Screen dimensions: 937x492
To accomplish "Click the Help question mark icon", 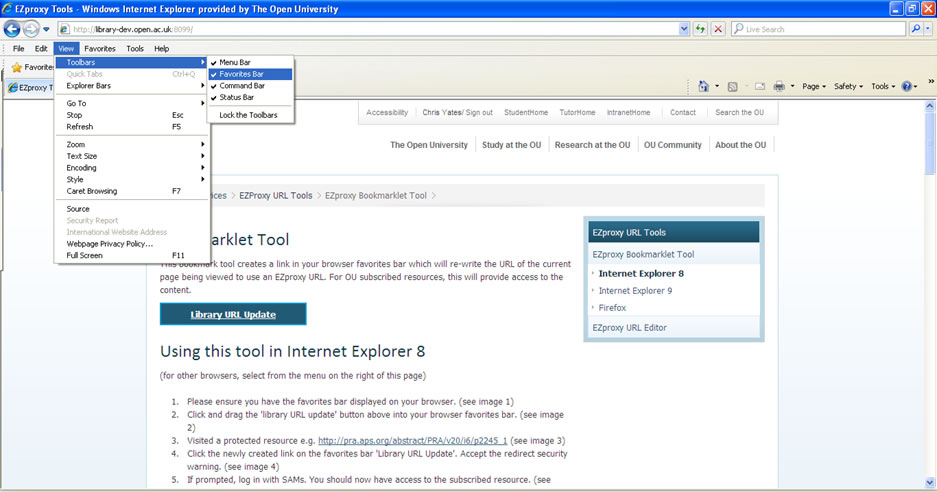I will 907,86.
